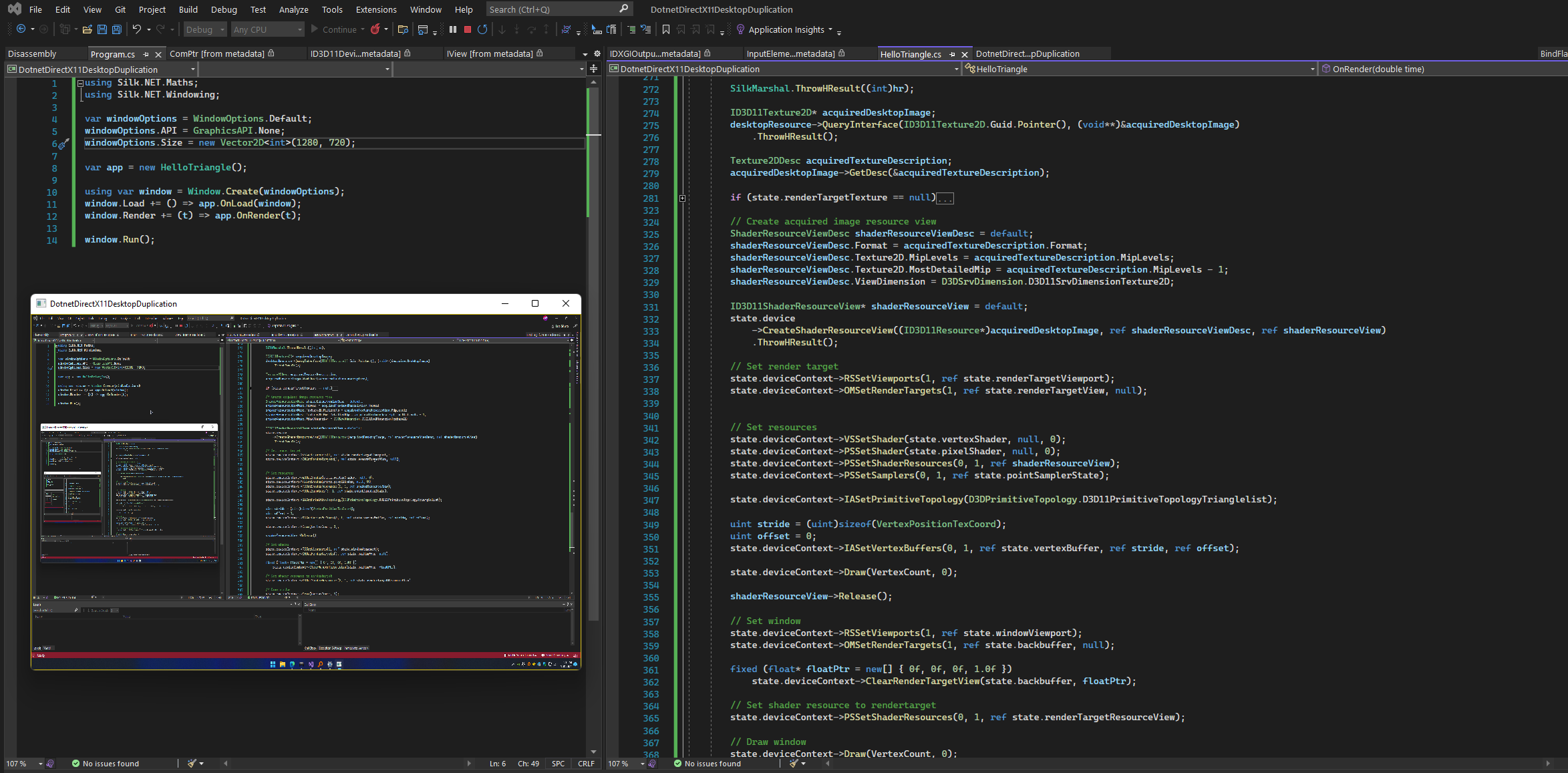The image size is (1568, 773).
Task: Click the Restart debugging circular arrow
Action: point(482,29)
